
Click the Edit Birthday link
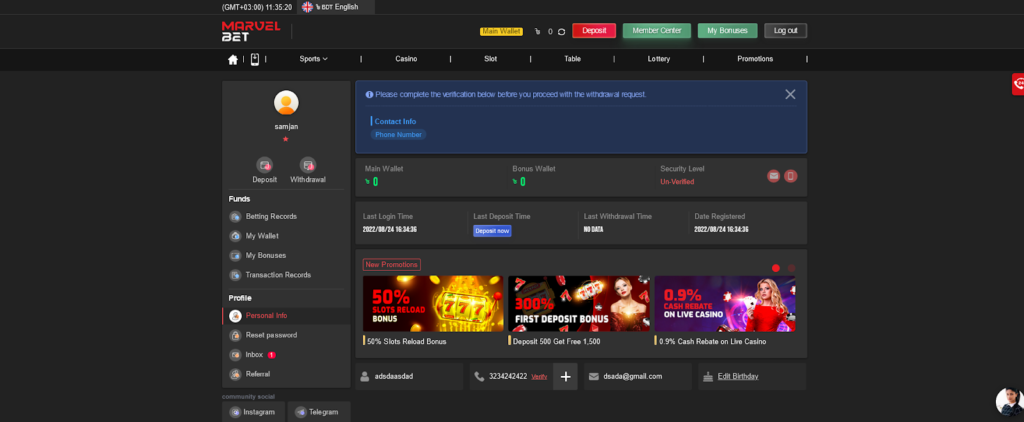point(738,376)
